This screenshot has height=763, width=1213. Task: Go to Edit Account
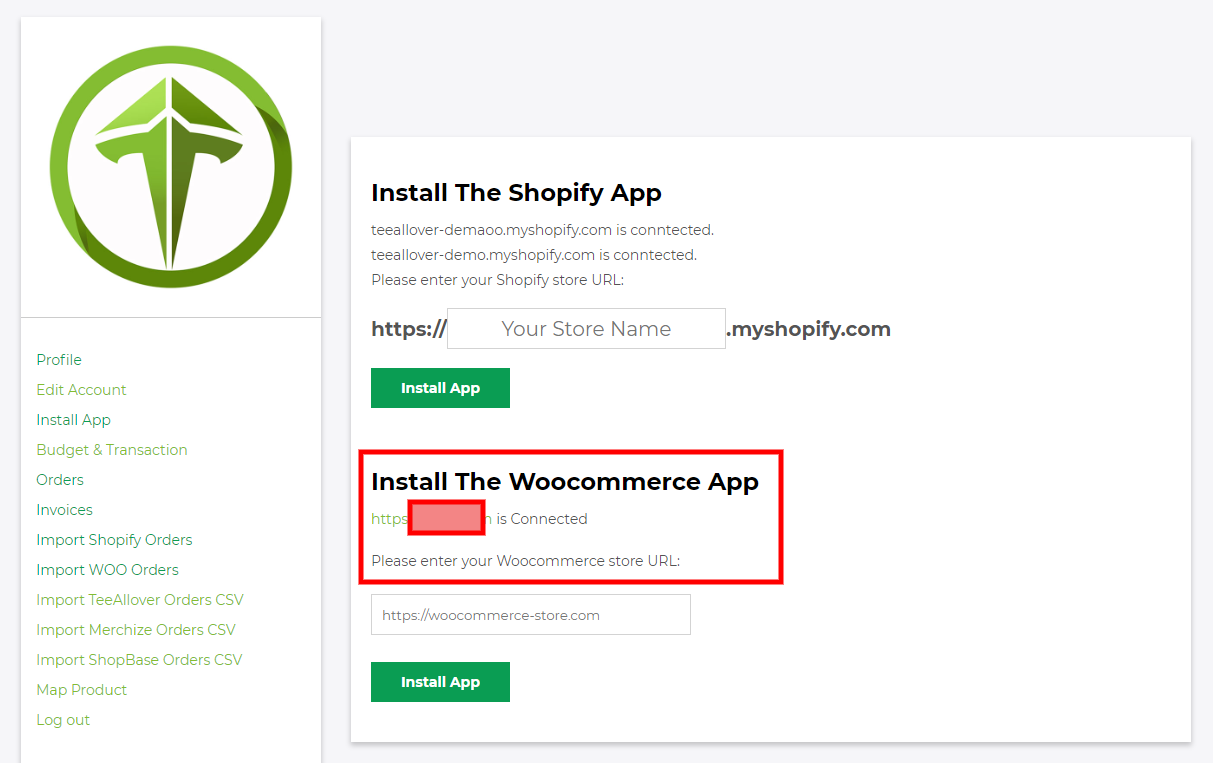click(x=81, y=390)
